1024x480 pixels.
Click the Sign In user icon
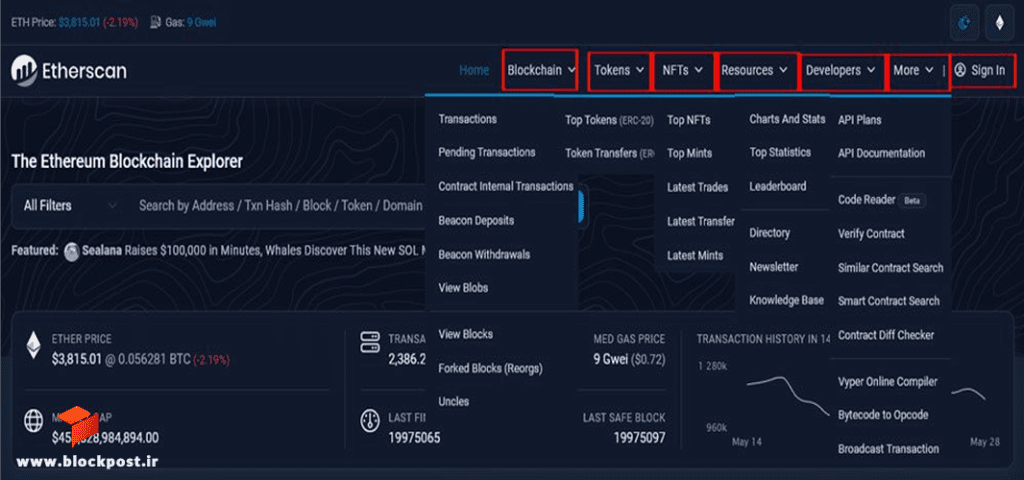[x=960, y=70]
